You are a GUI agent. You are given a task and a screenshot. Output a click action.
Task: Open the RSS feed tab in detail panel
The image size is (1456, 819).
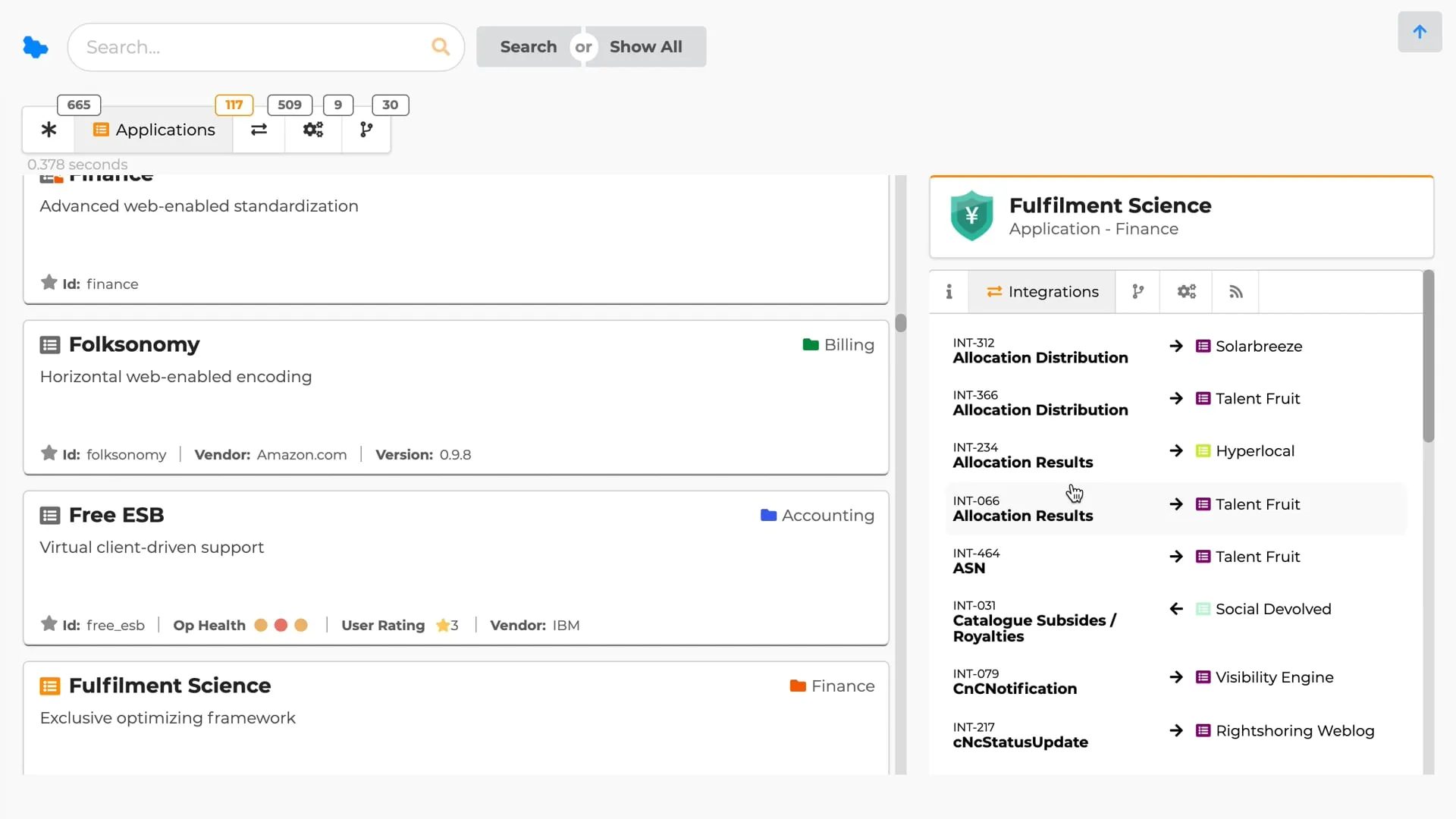(x=1236, y=292)
